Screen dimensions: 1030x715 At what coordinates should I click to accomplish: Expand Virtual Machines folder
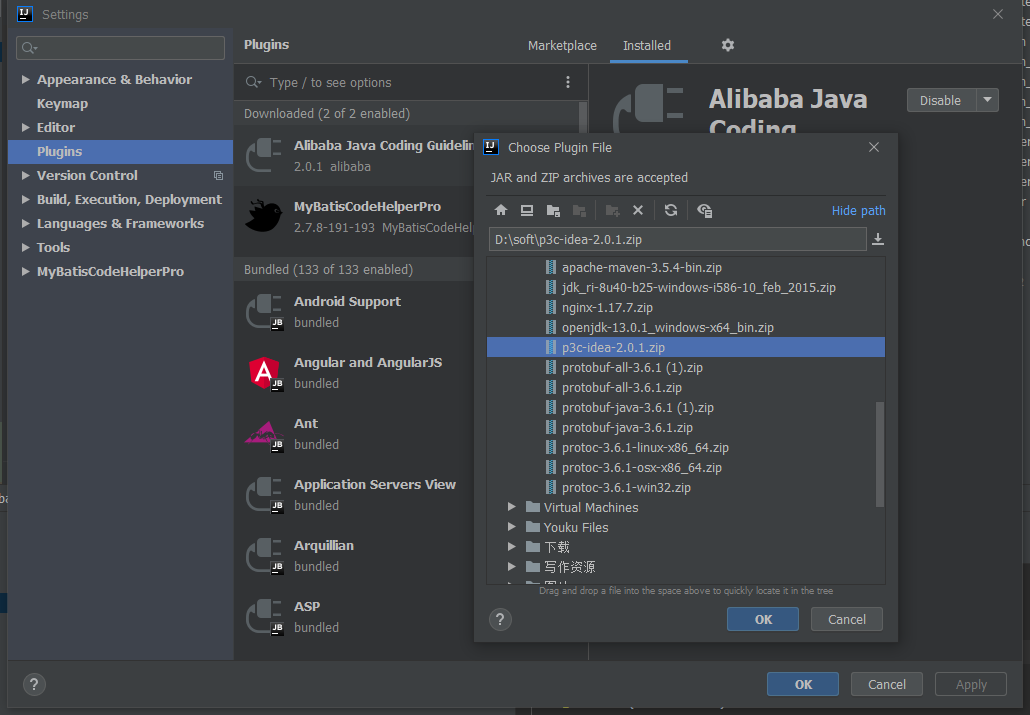[x=512, y=507]
